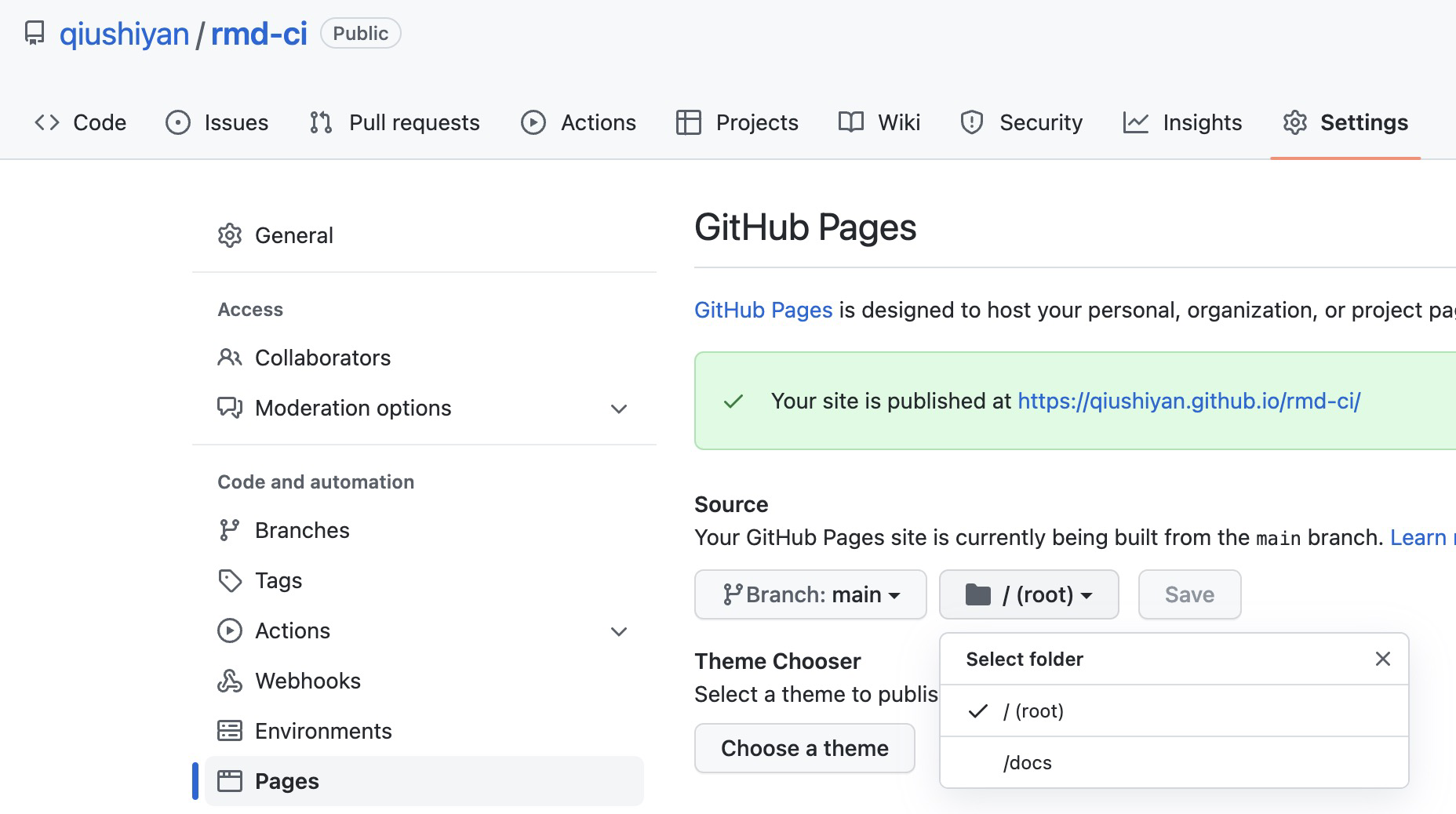
Task: Switch to the Projects tab
Action: [x=737, y=122]
